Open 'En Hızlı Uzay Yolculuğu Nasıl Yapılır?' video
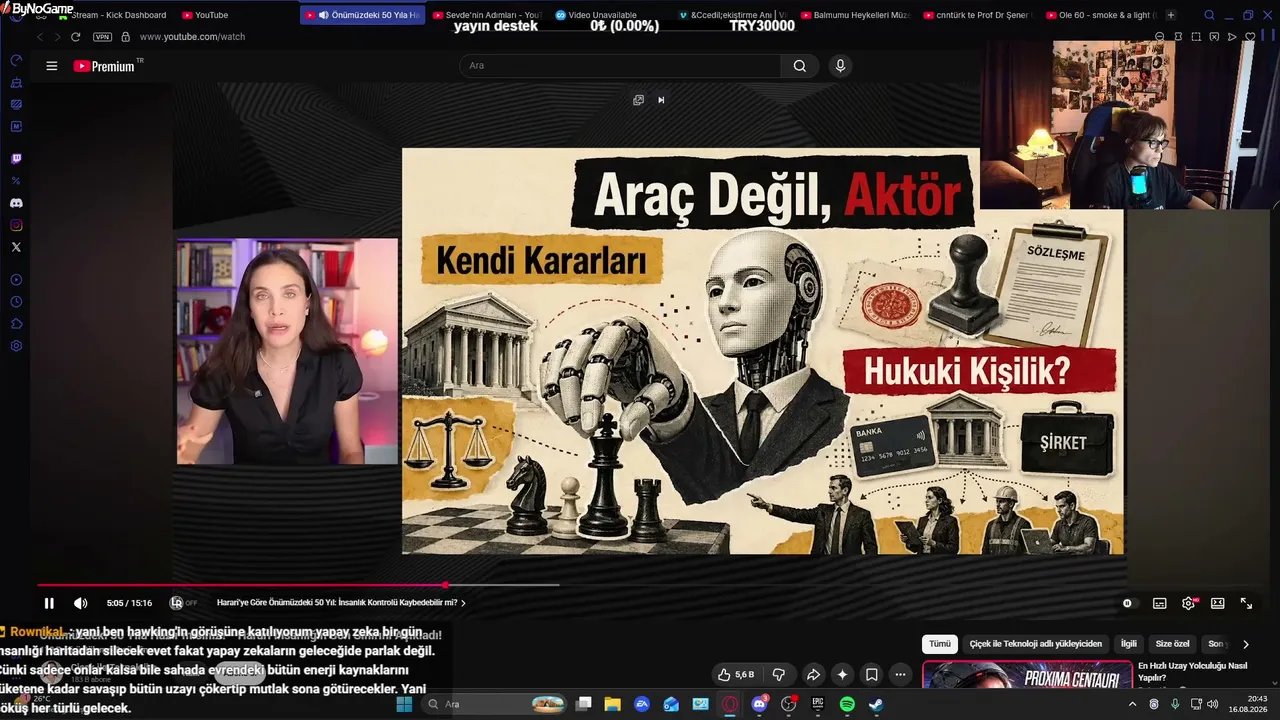 (1193, 672)
